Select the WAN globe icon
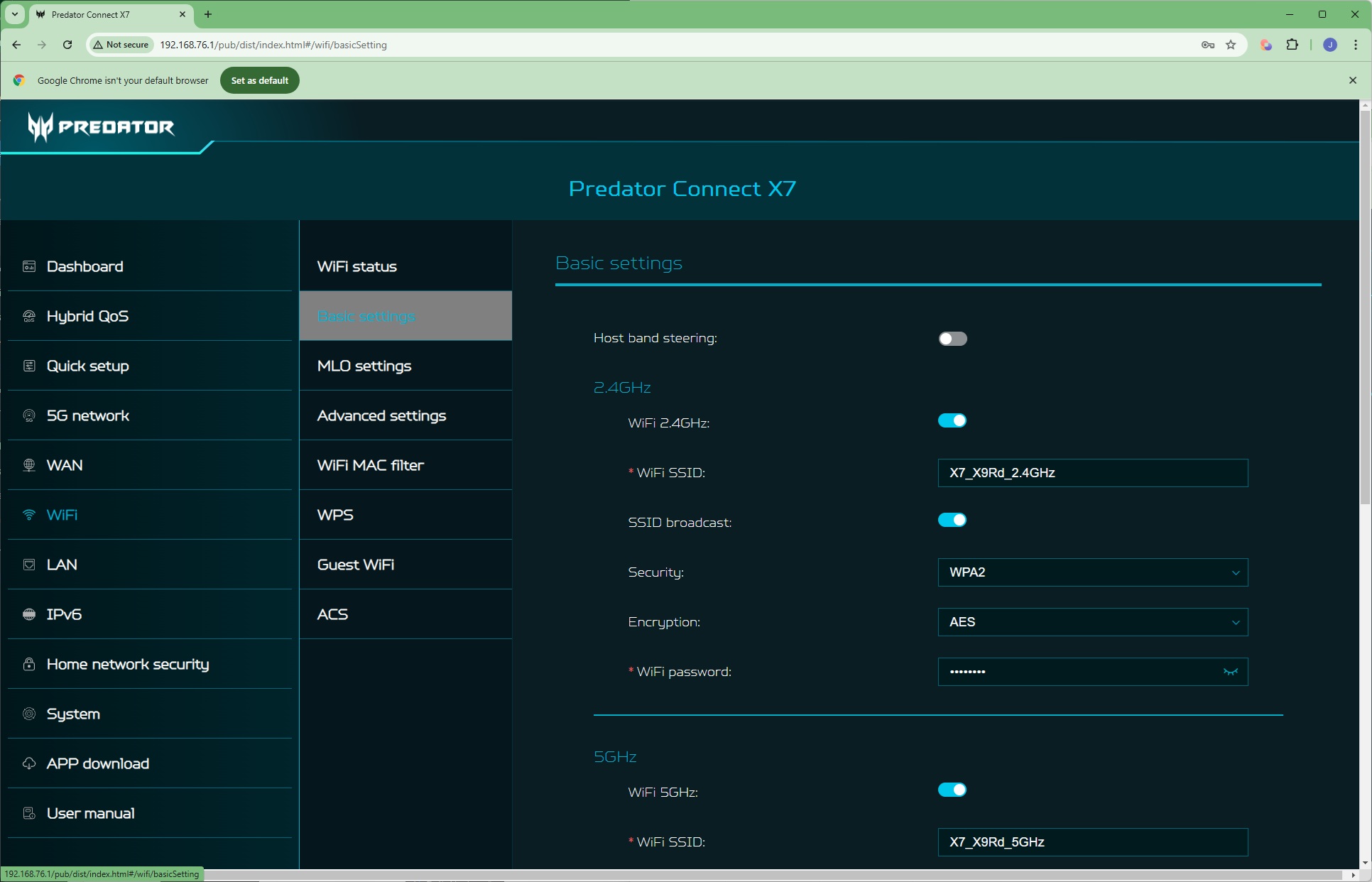The image size is (1372, 882). coord(29,465)
